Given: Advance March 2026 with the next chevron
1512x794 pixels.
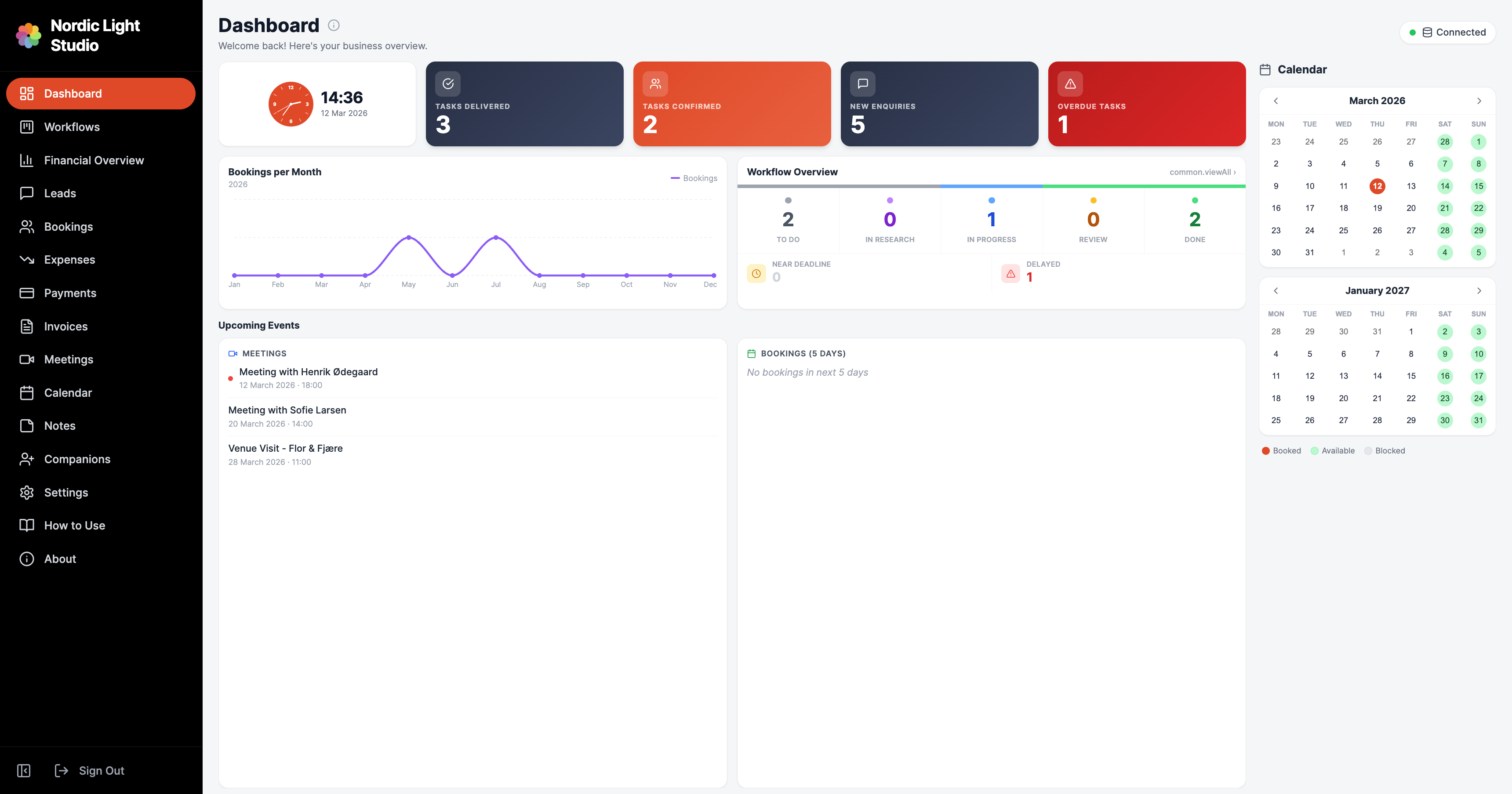Looking at the screenshot, I should tap(1479, 100).
